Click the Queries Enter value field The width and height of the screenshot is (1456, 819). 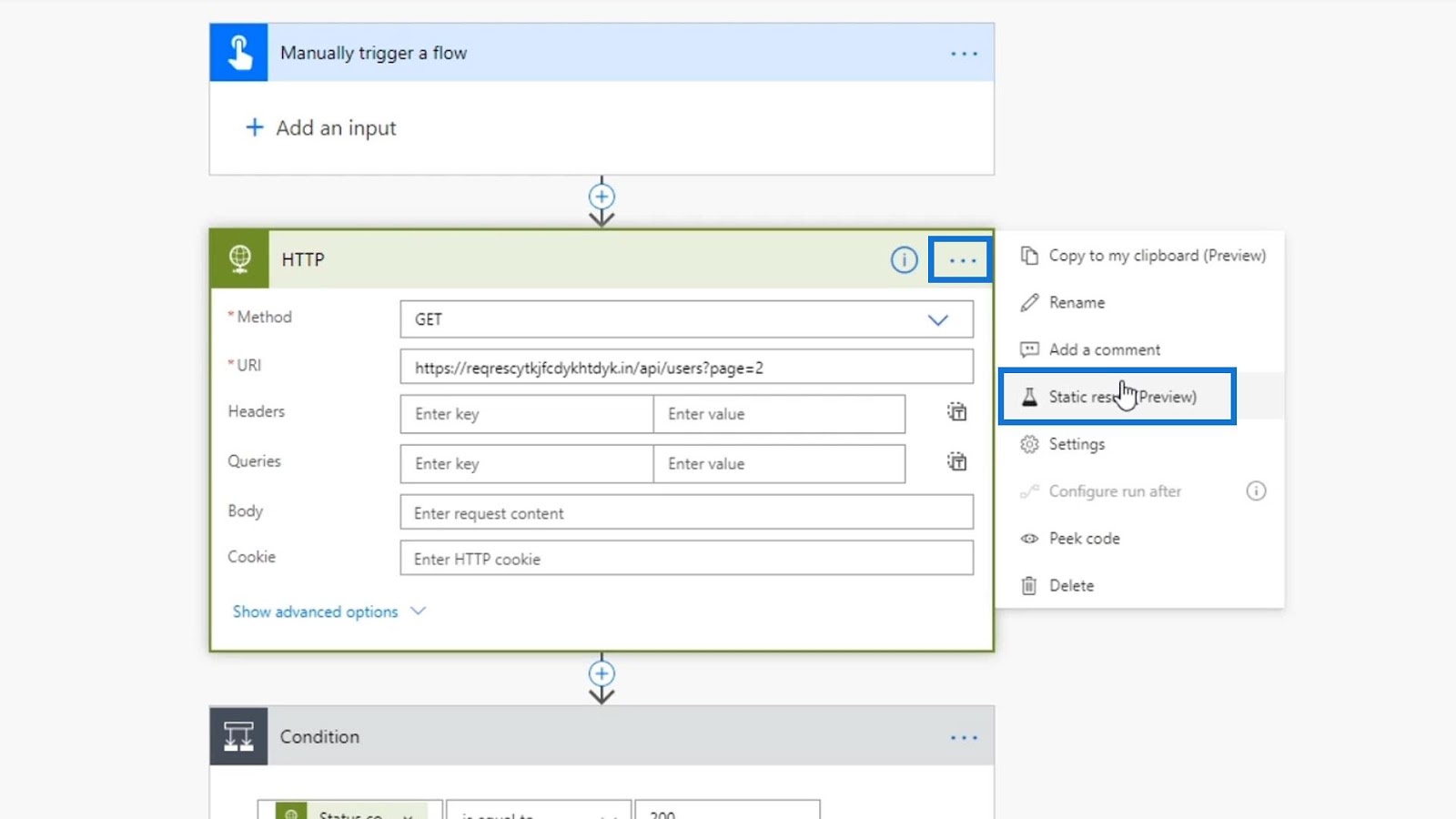coord(780,464)
